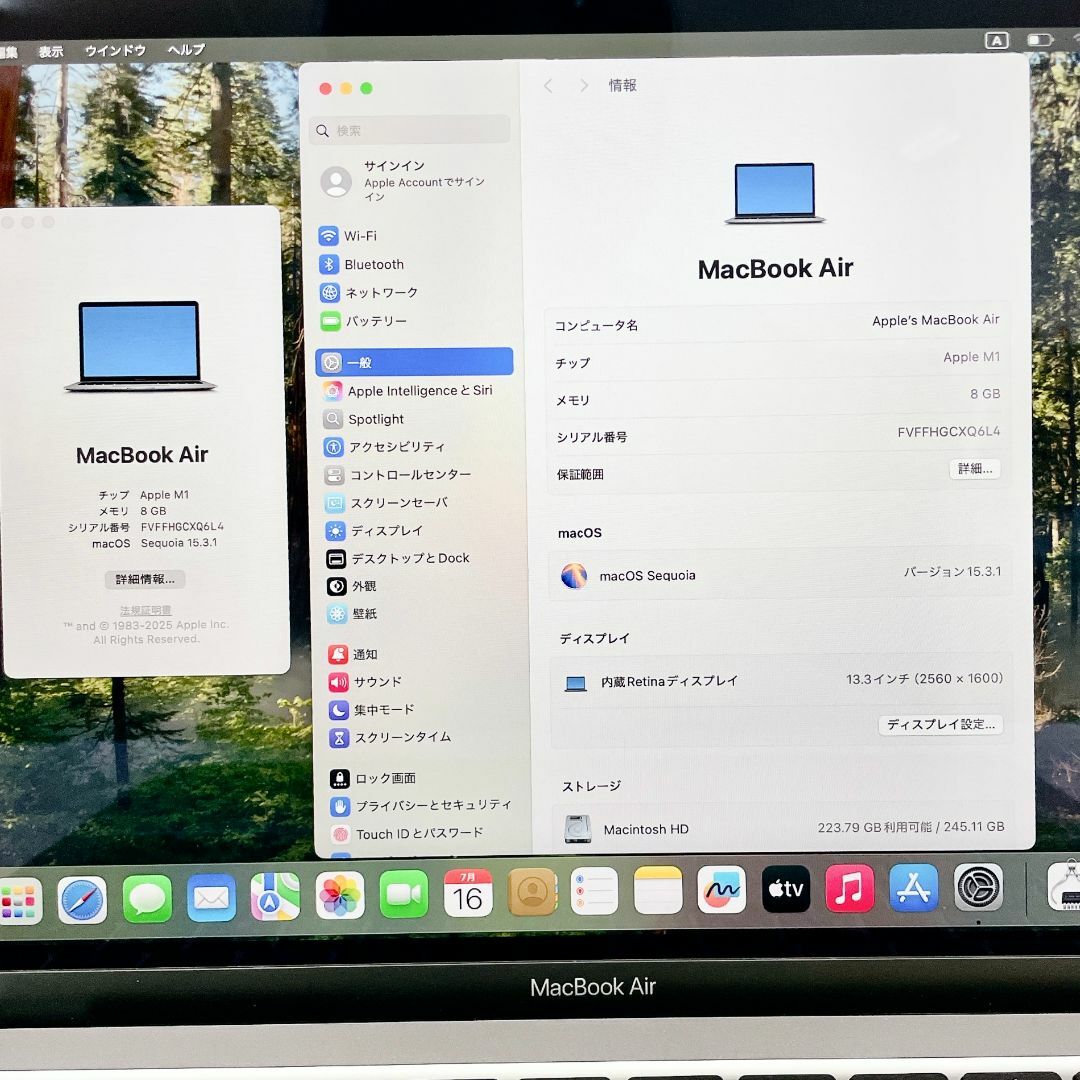Open Freeform from the Dock

click(x=721, y=889)
